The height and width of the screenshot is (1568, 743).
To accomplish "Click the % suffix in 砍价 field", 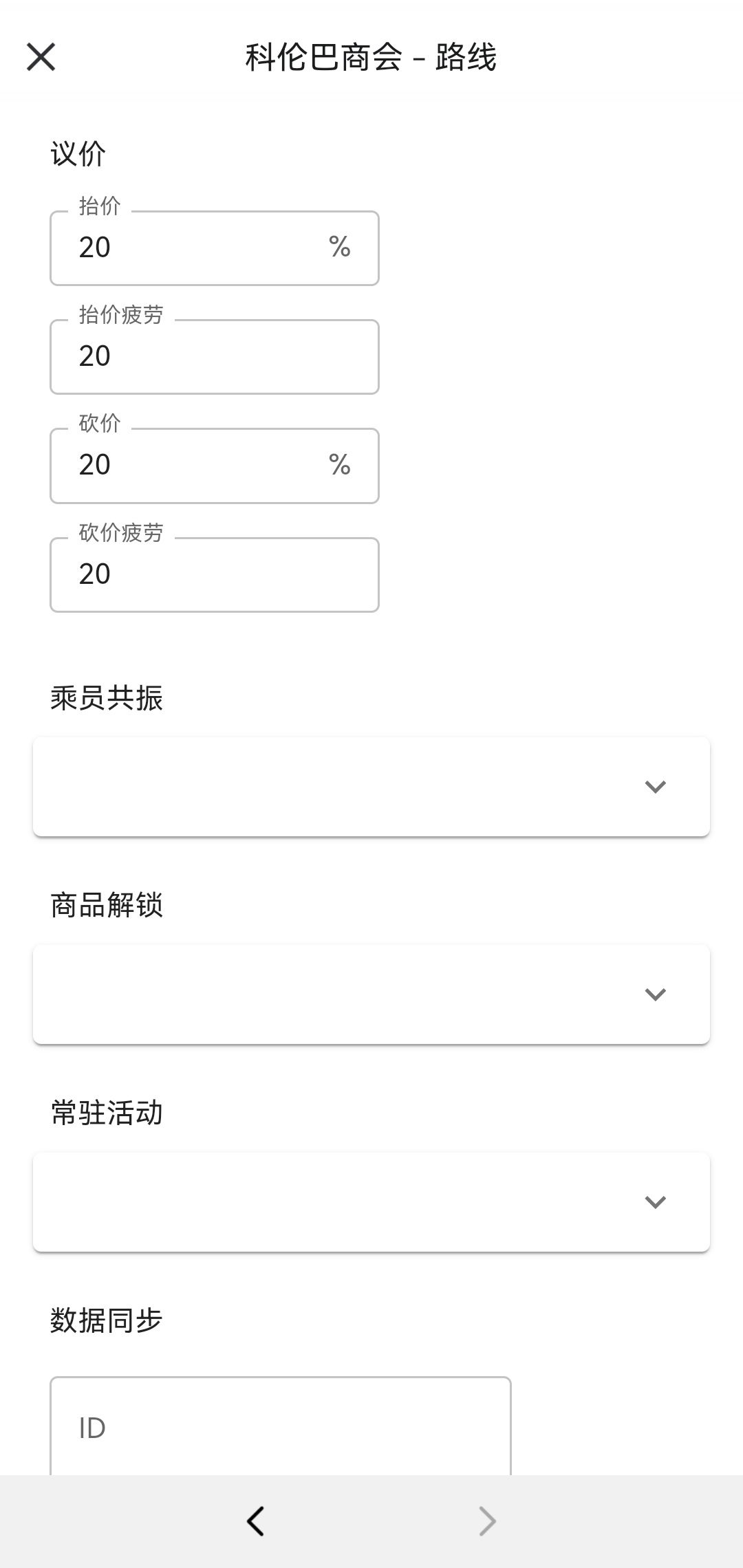I will (340, 465).
